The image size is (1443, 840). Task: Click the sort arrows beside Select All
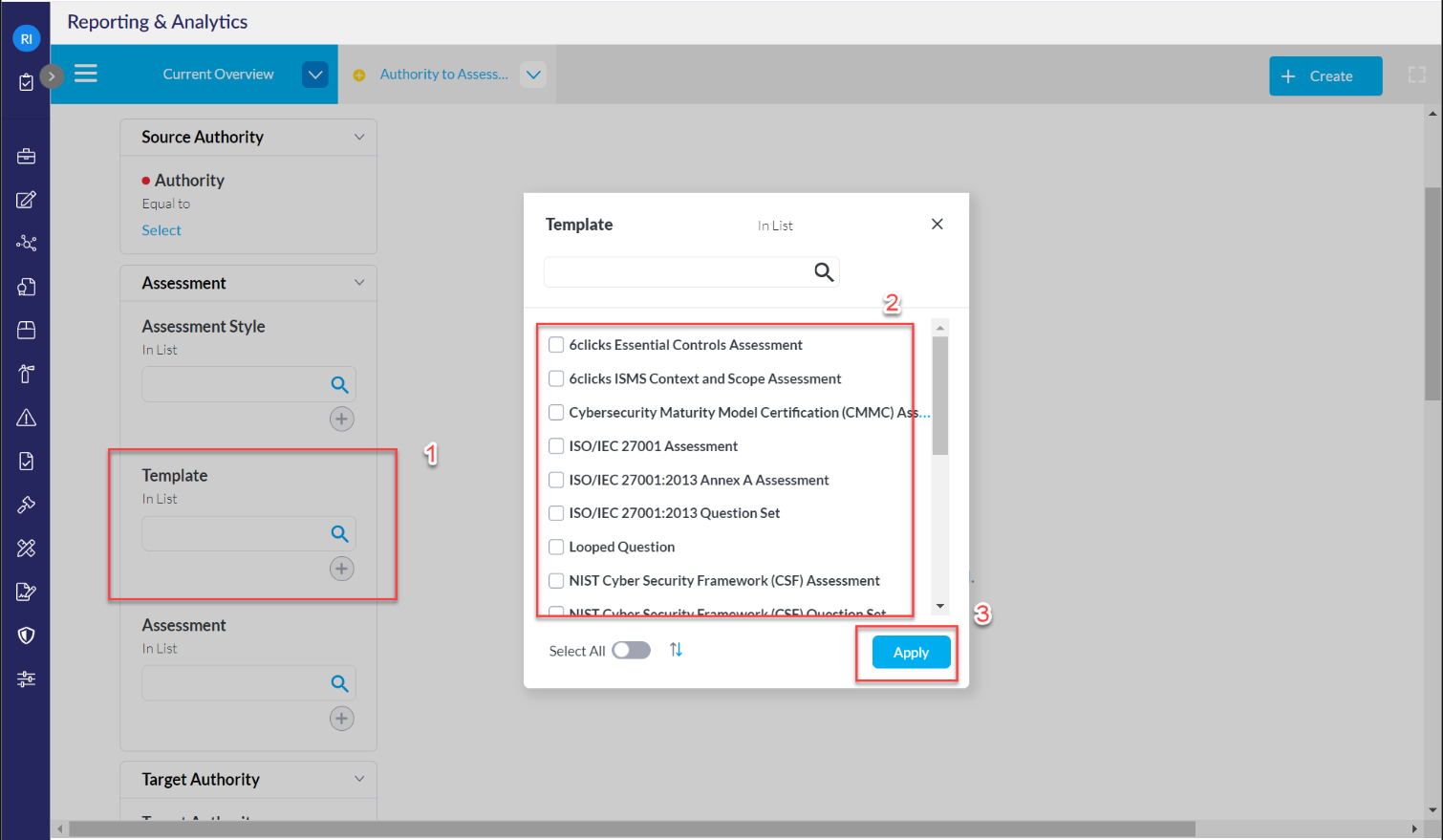(676, 650)
